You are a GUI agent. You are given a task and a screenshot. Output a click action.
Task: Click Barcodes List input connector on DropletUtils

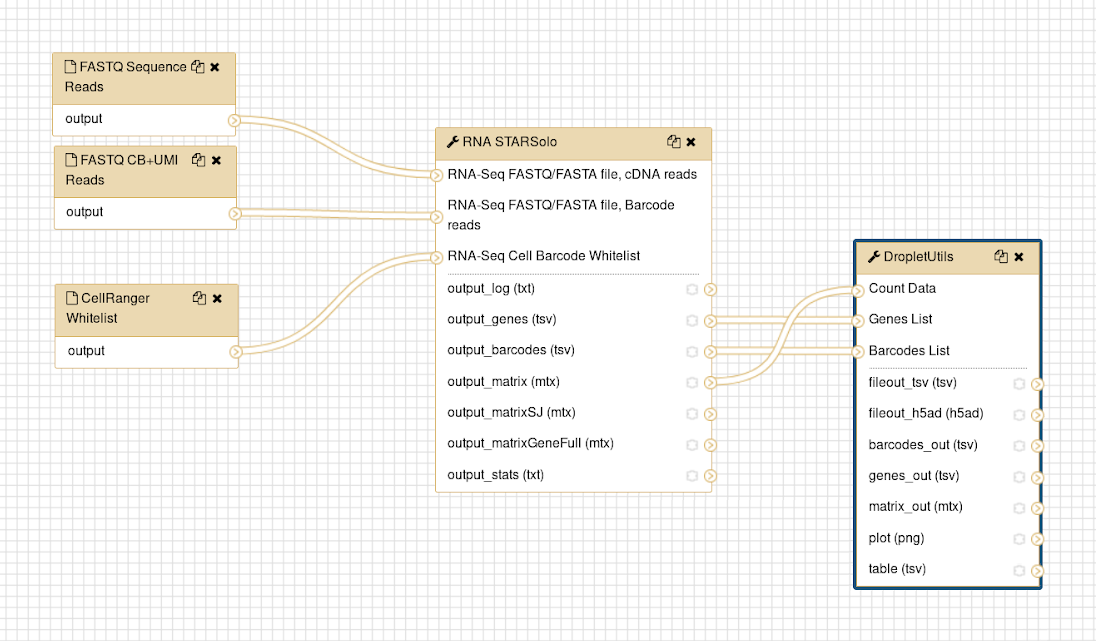tap(858, 352)
